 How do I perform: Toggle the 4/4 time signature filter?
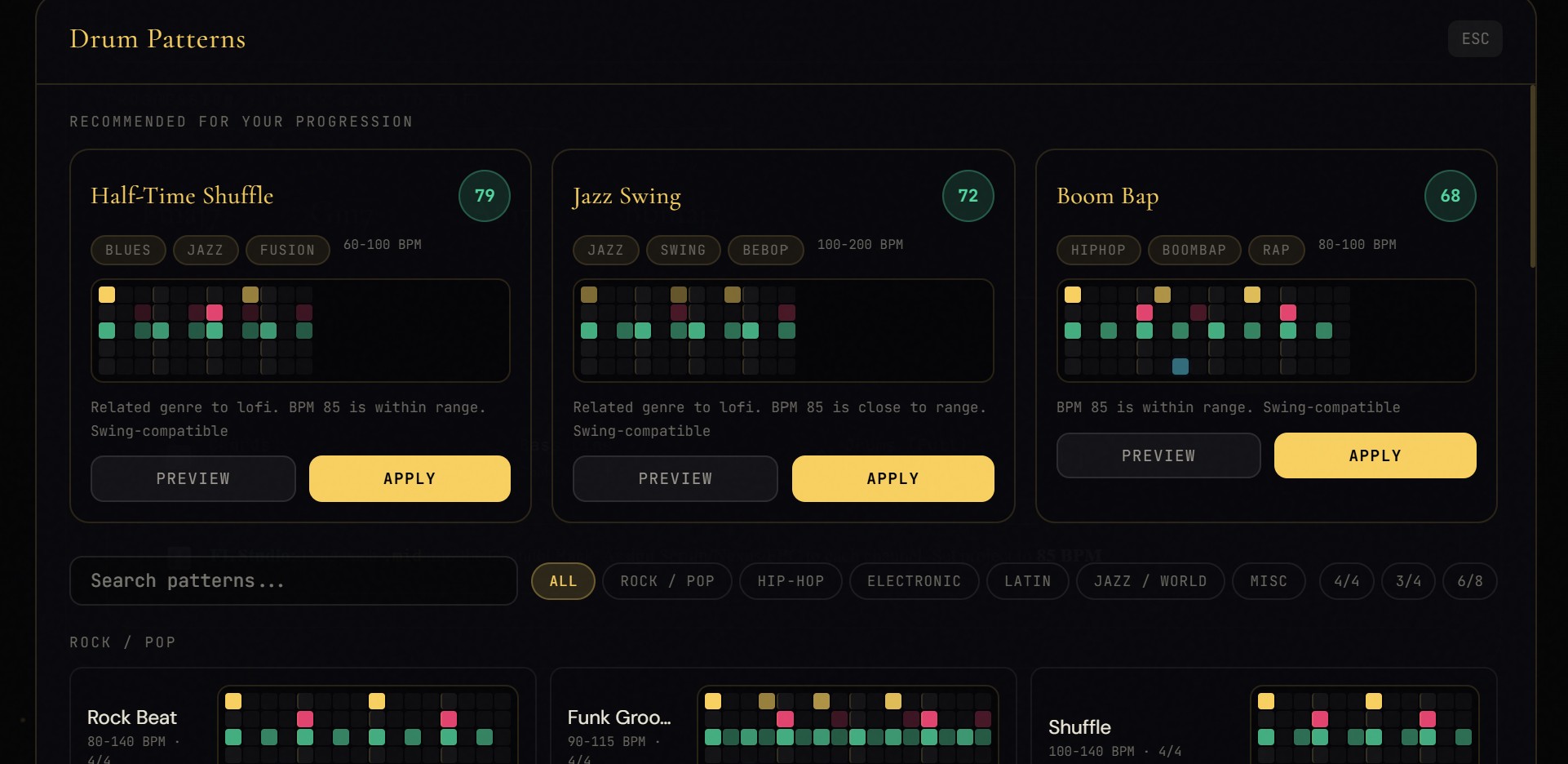tap(1346, 581)
